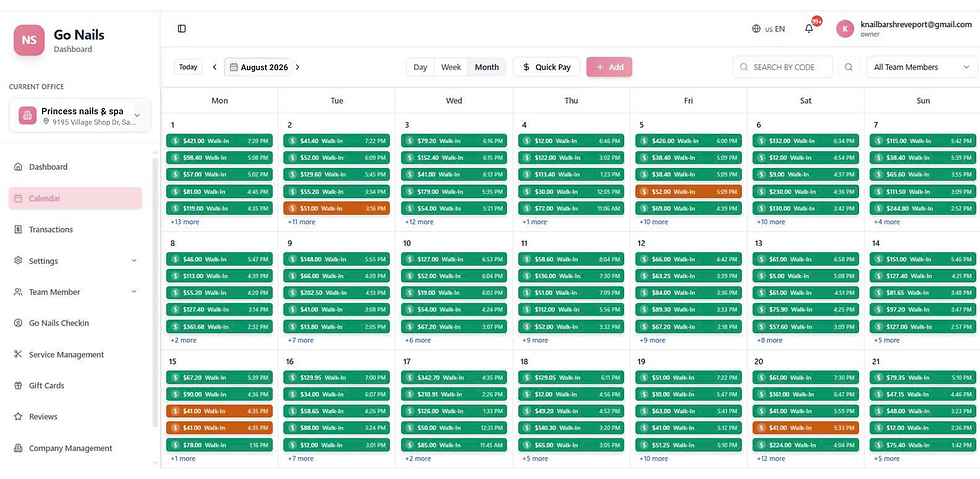Click the Team Member people icon

pos(18,292)
